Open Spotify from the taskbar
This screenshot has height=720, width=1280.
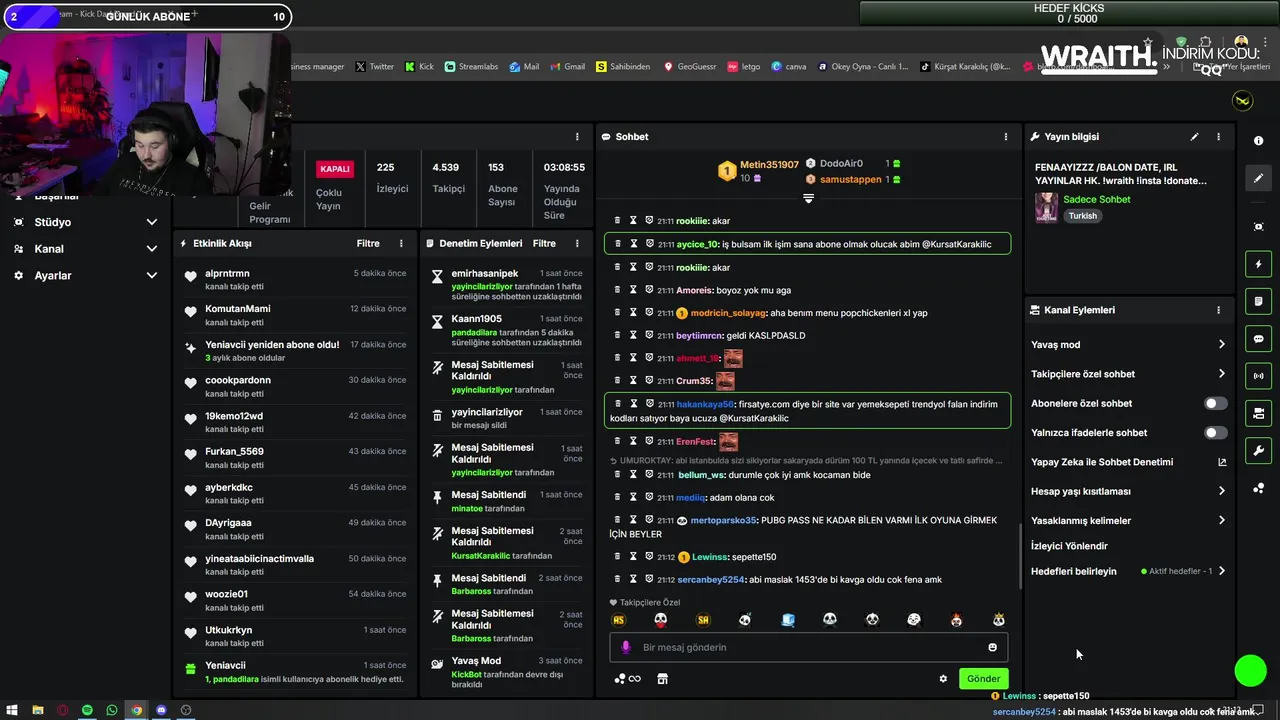pyautogui.click(x=87, y=710)
